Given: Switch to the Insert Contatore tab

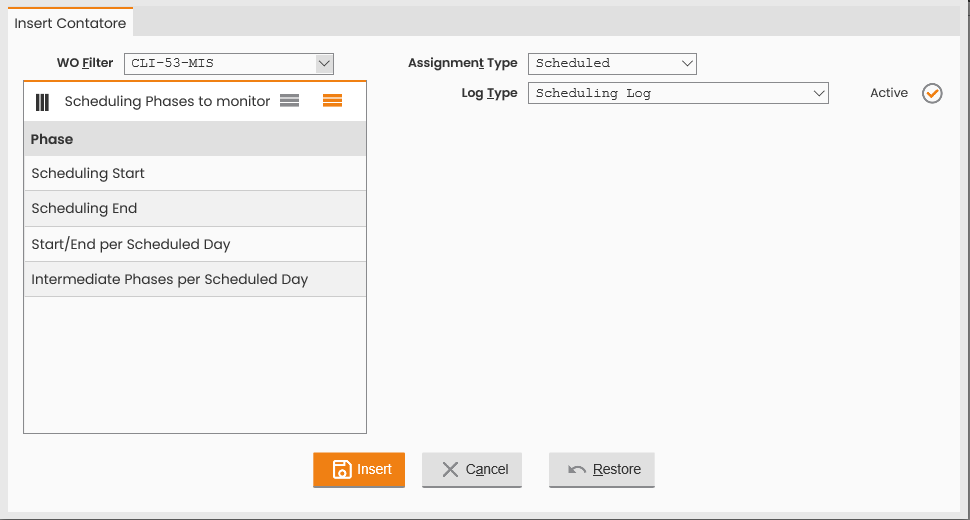Looking at the screenshot, I should pyautogui.click(x=71, y=23).
